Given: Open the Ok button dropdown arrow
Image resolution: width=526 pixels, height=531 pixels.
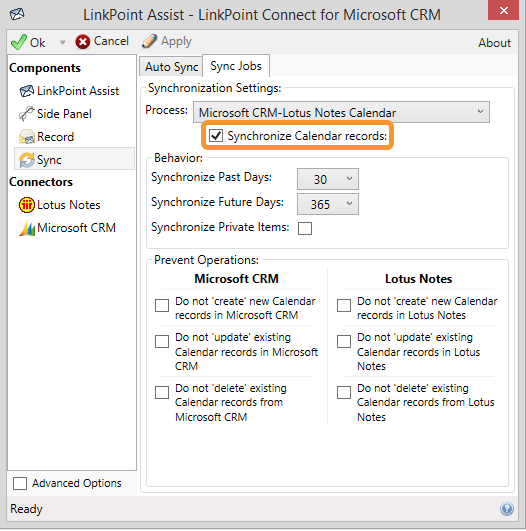Looking at the screenshot, I should click(62, 42).
